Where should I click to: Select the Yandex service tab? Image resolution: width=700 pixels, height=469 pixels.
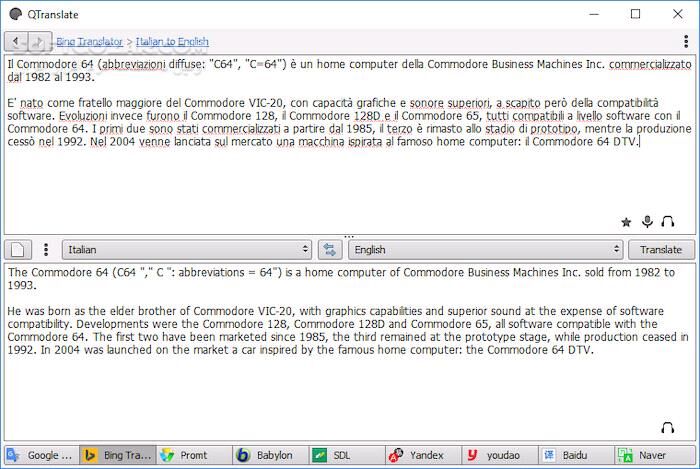click(x=423, y=455)
